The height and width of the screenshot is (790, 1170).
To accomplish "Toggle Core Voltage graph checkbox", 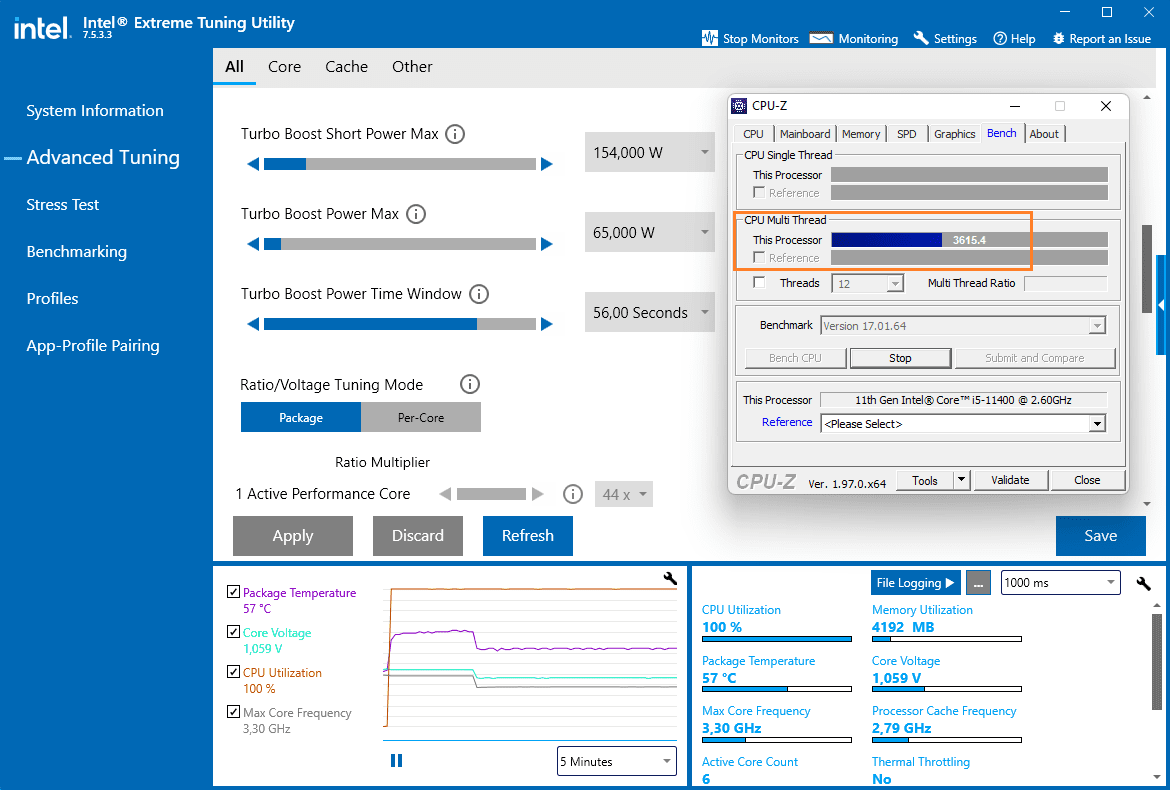I will click(x=234, y=632).
